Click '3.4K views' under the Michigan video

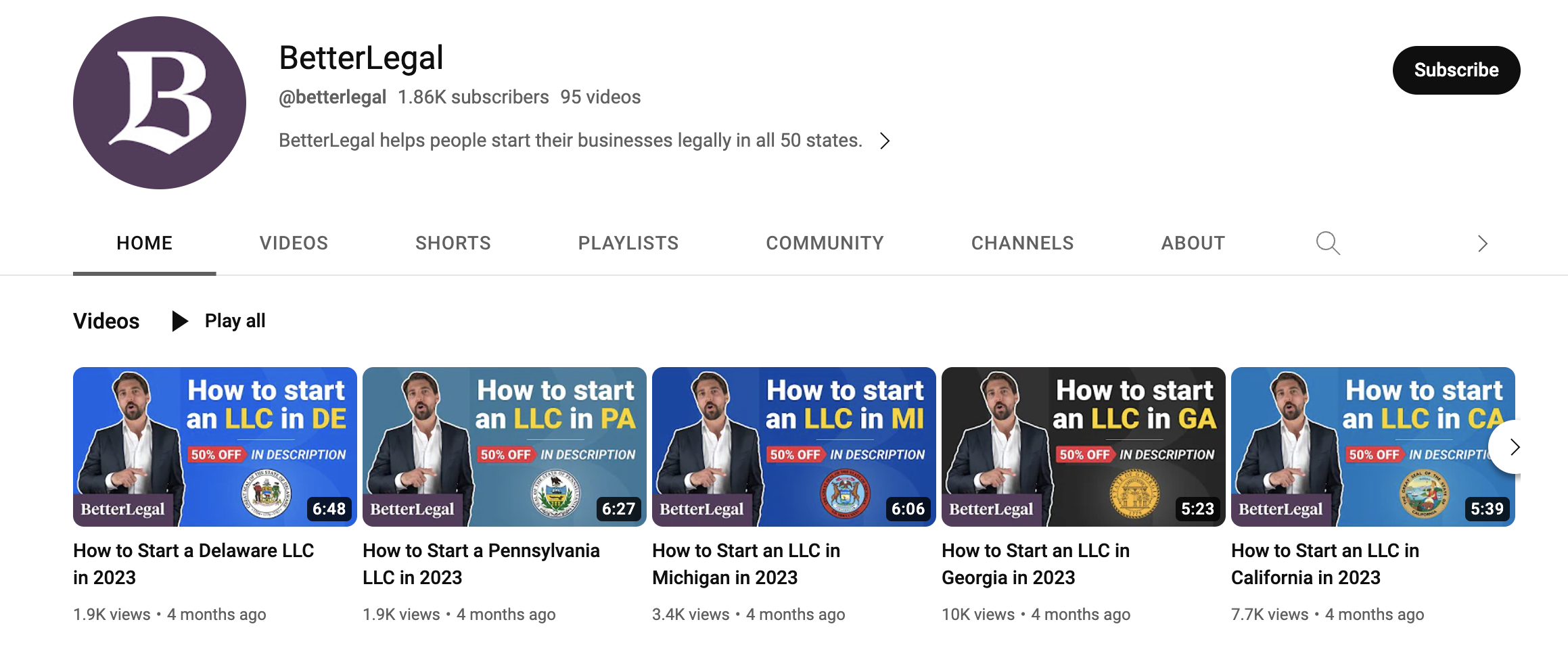(691, 615)
